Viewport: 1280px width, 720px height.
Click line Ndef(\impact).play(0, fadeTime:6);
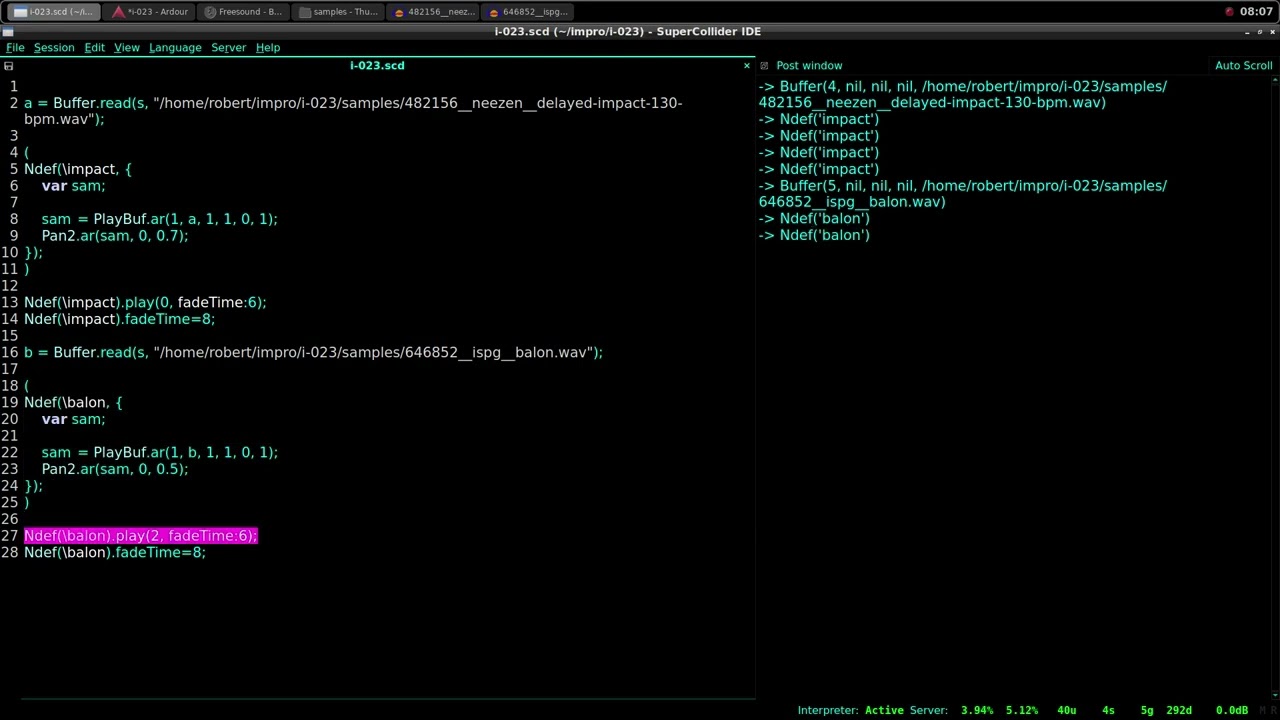145,302
